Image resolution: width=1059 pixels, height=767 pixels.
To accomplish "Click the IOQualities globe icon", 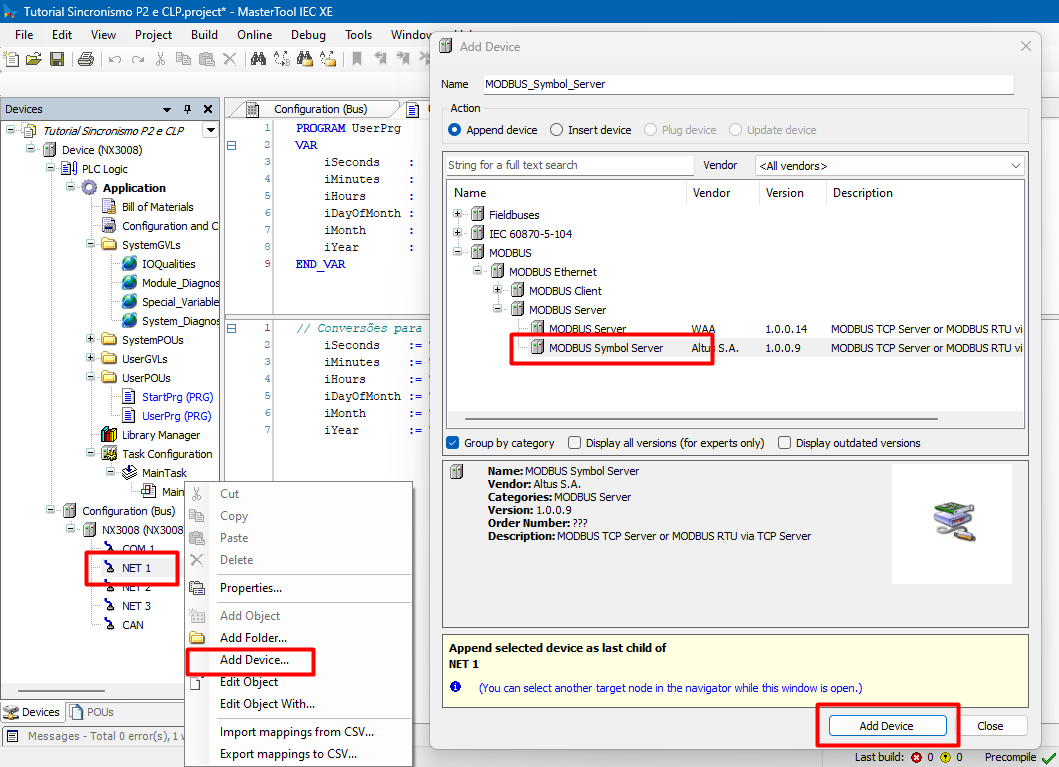I will (129, 263).
